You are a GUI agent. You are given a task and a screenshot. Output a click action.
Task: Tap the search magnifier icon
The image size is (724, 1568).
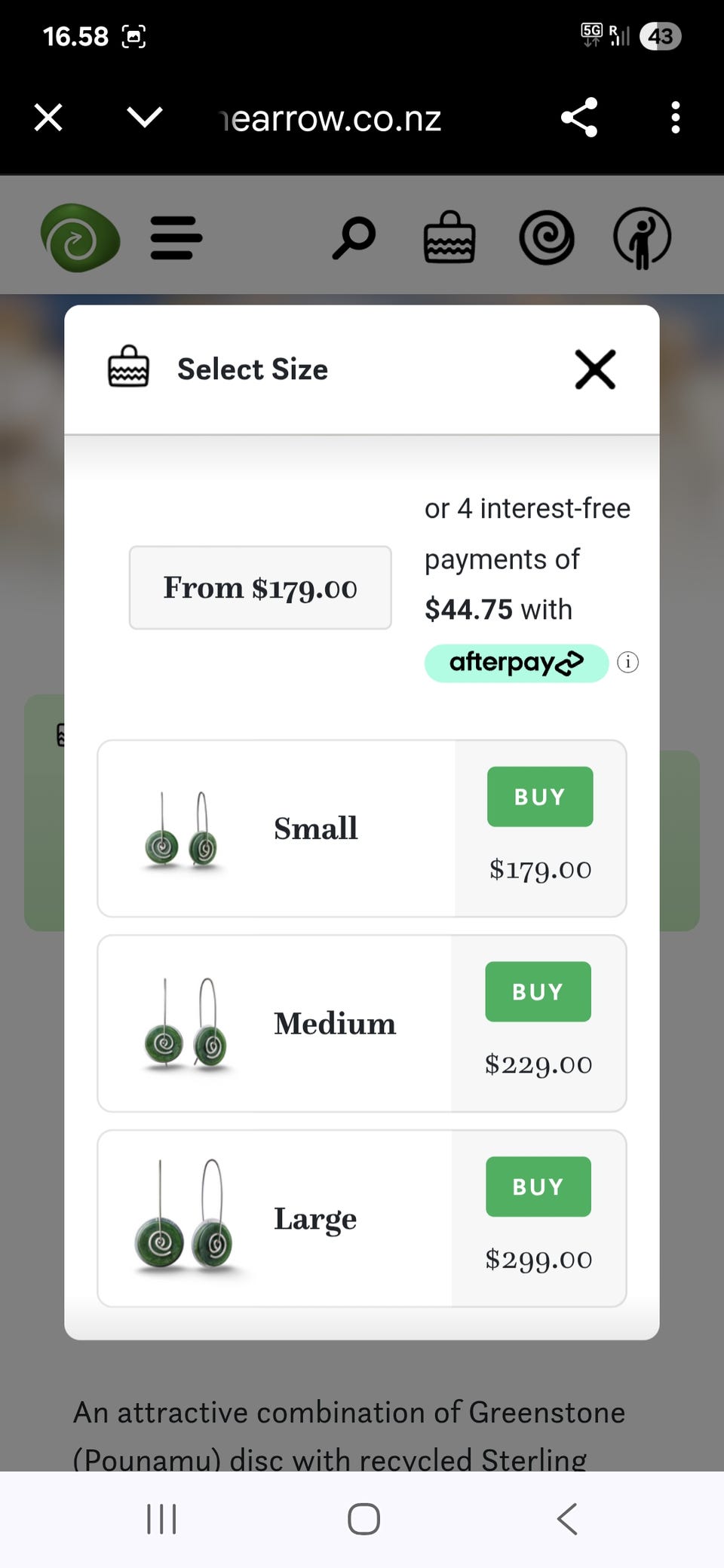[x=354, y=237]
